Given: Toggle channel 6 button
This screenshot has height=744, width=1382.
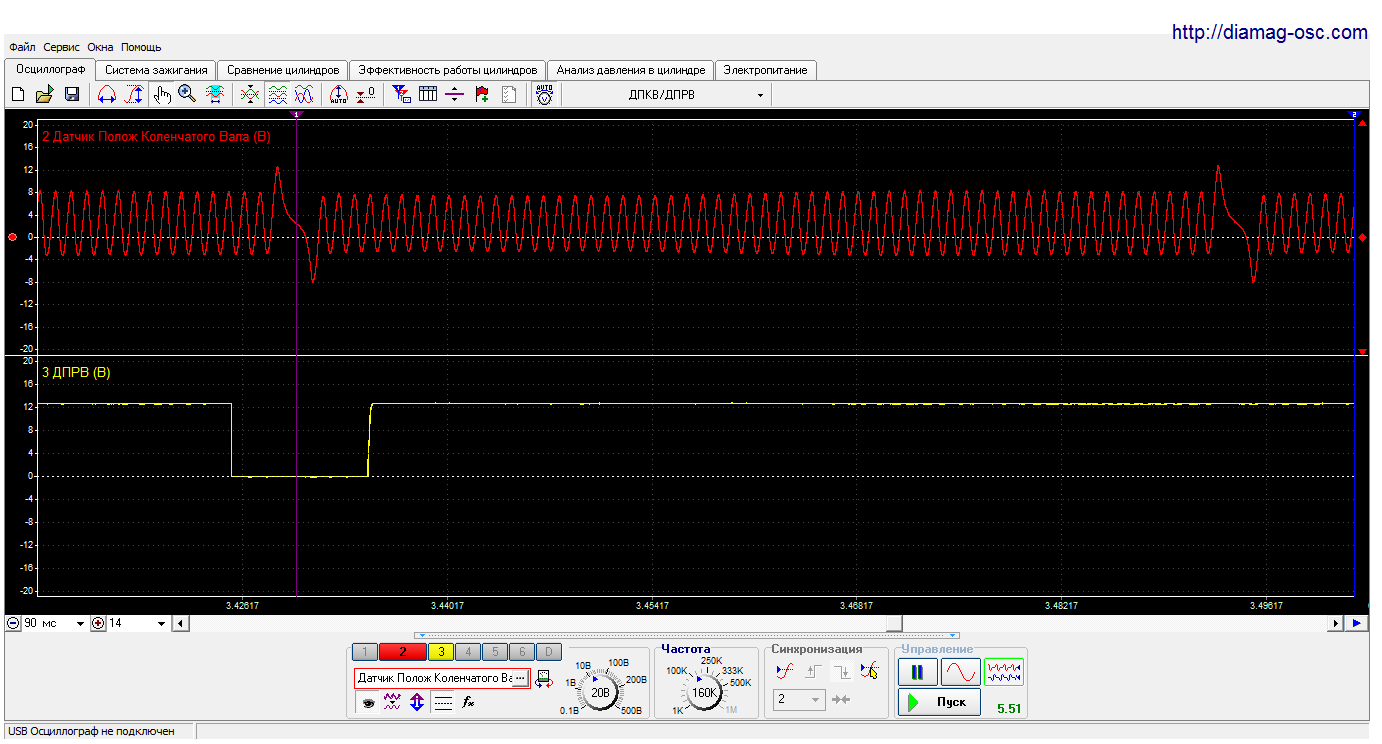Looking at the screenshot, I should tap(521, 652).
